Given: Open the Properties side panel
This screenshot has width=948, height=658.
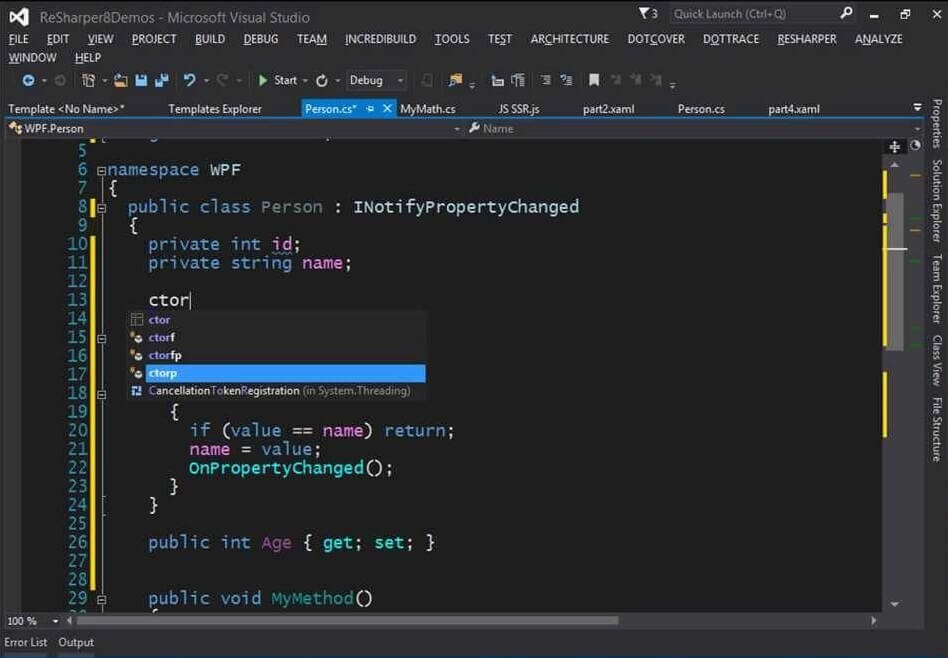Looking at the screenshot, I should [x=937, y=123].
